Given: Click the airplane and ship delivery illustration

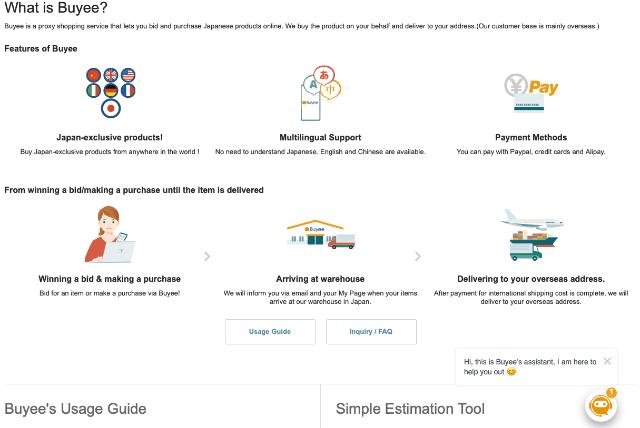Looking at the screenshot, I should 532,235.
